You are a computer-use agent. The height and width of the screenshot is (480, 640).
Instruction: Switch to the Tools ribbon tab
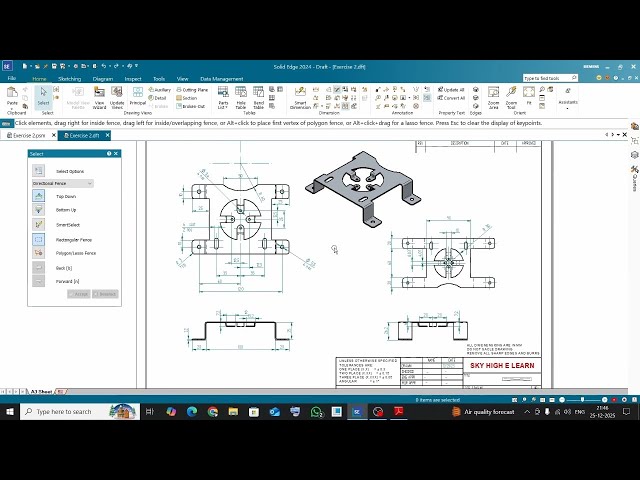pyautogui.click(x=159, y=79)
